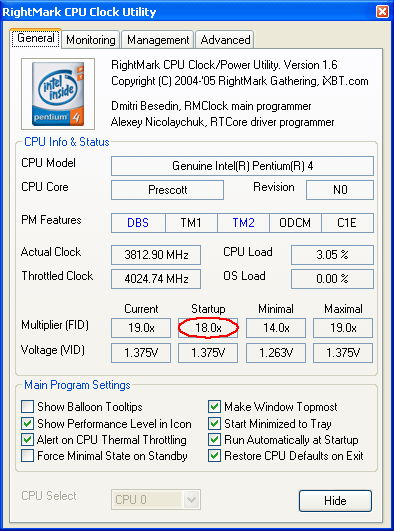Open the Management tab

click(x=158, y=40)
